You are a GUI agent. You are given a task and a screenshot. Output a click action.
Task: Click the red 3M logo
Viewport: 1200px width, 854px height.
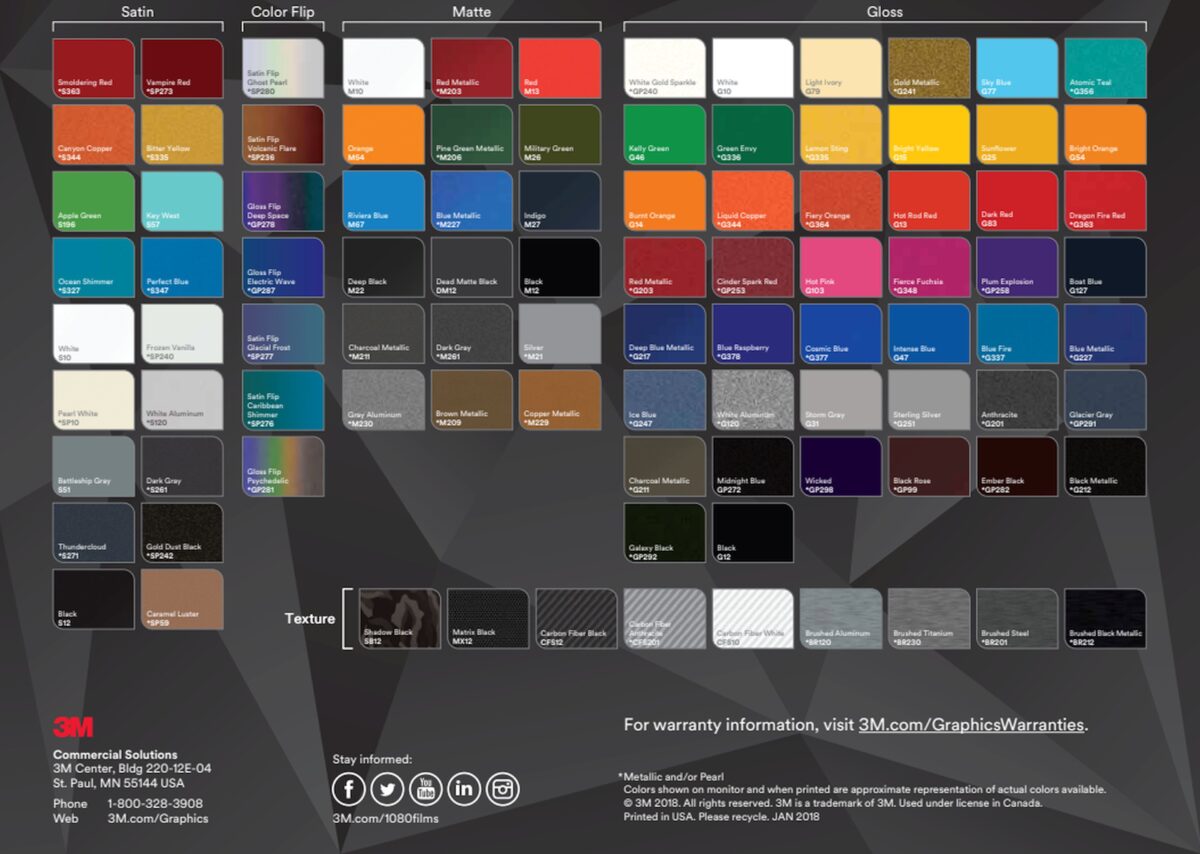[x=73, y=727]
